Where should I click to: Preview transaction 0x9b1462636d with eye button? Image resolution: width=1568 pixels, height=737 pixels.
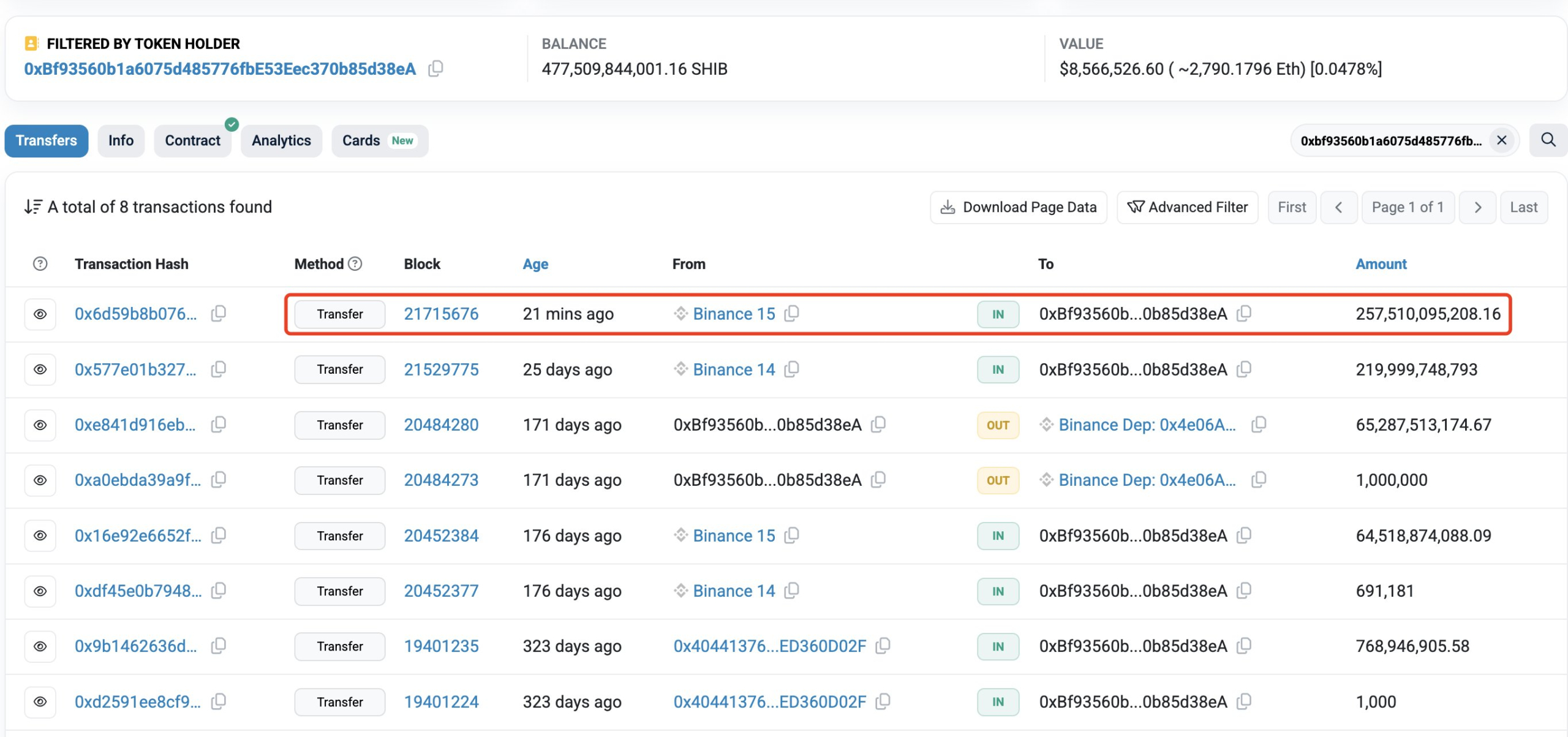pos(40,646)
